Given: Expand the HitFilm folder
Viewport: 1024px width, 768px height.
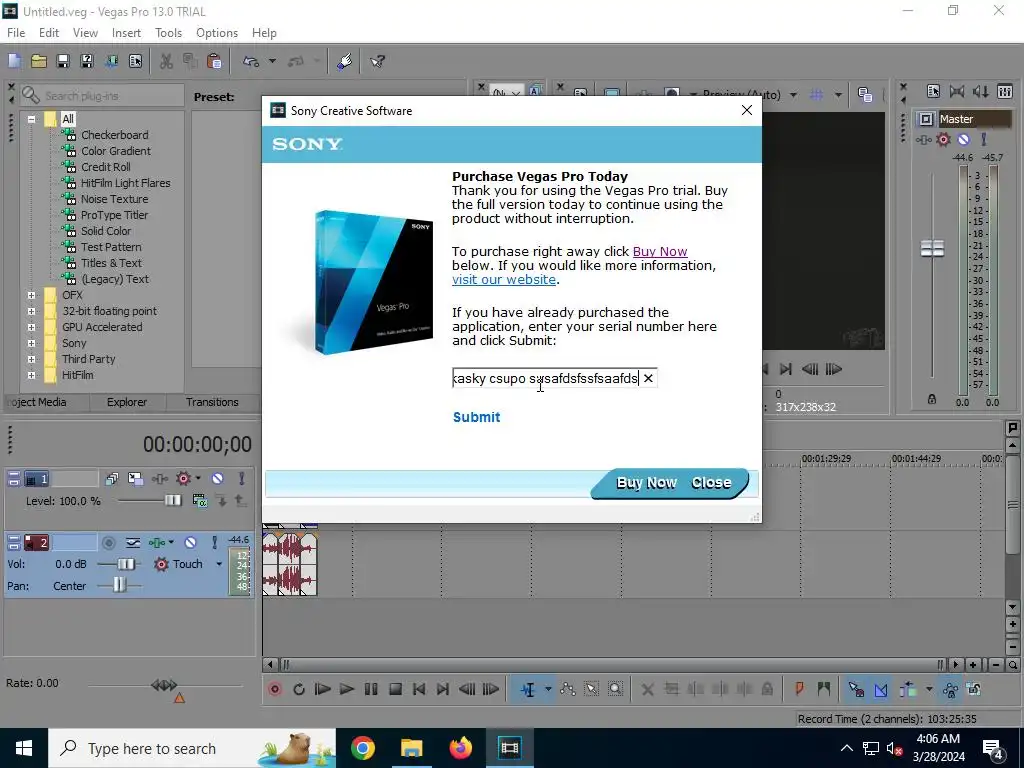Looking at the screenshot, I should click(x=31, y=376).
